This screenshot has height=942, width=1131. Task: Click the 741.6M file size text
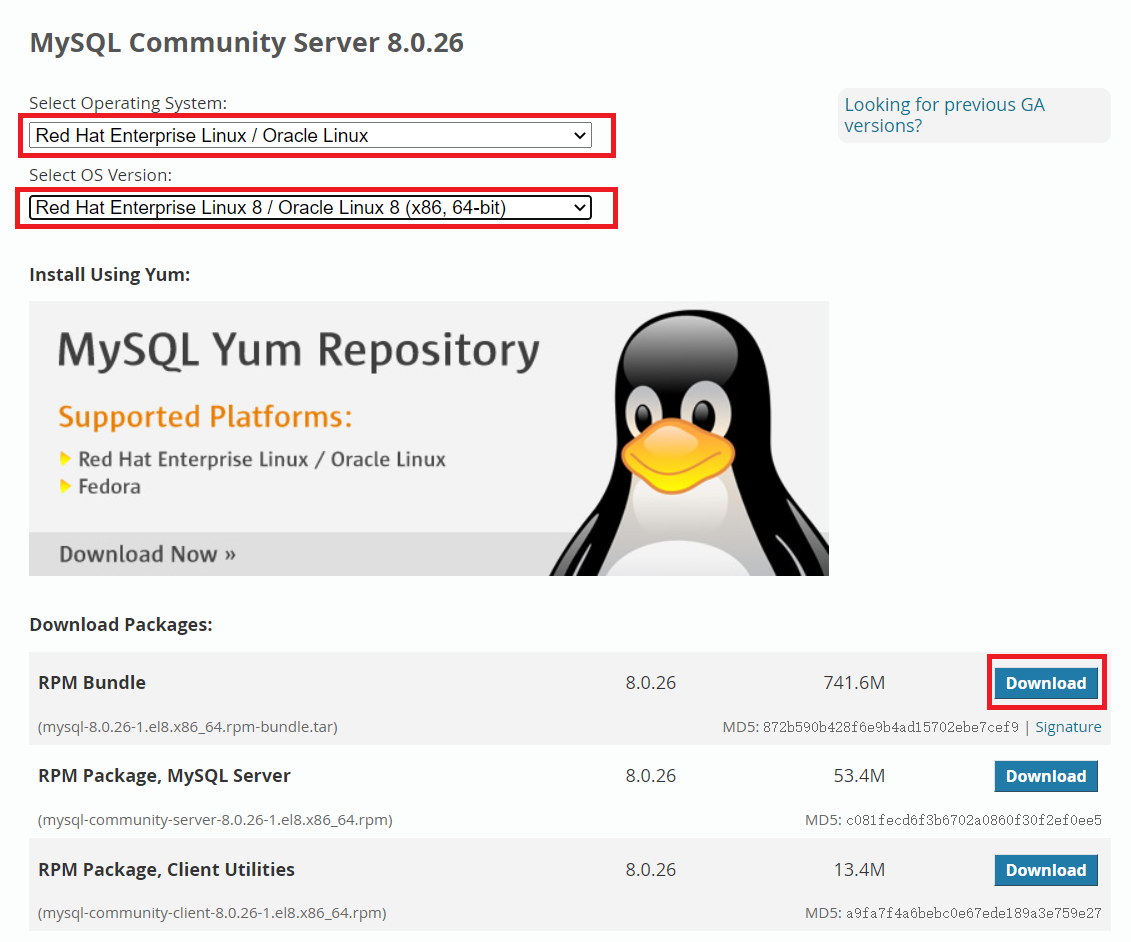pyautogui.click(x=854, y=682)
